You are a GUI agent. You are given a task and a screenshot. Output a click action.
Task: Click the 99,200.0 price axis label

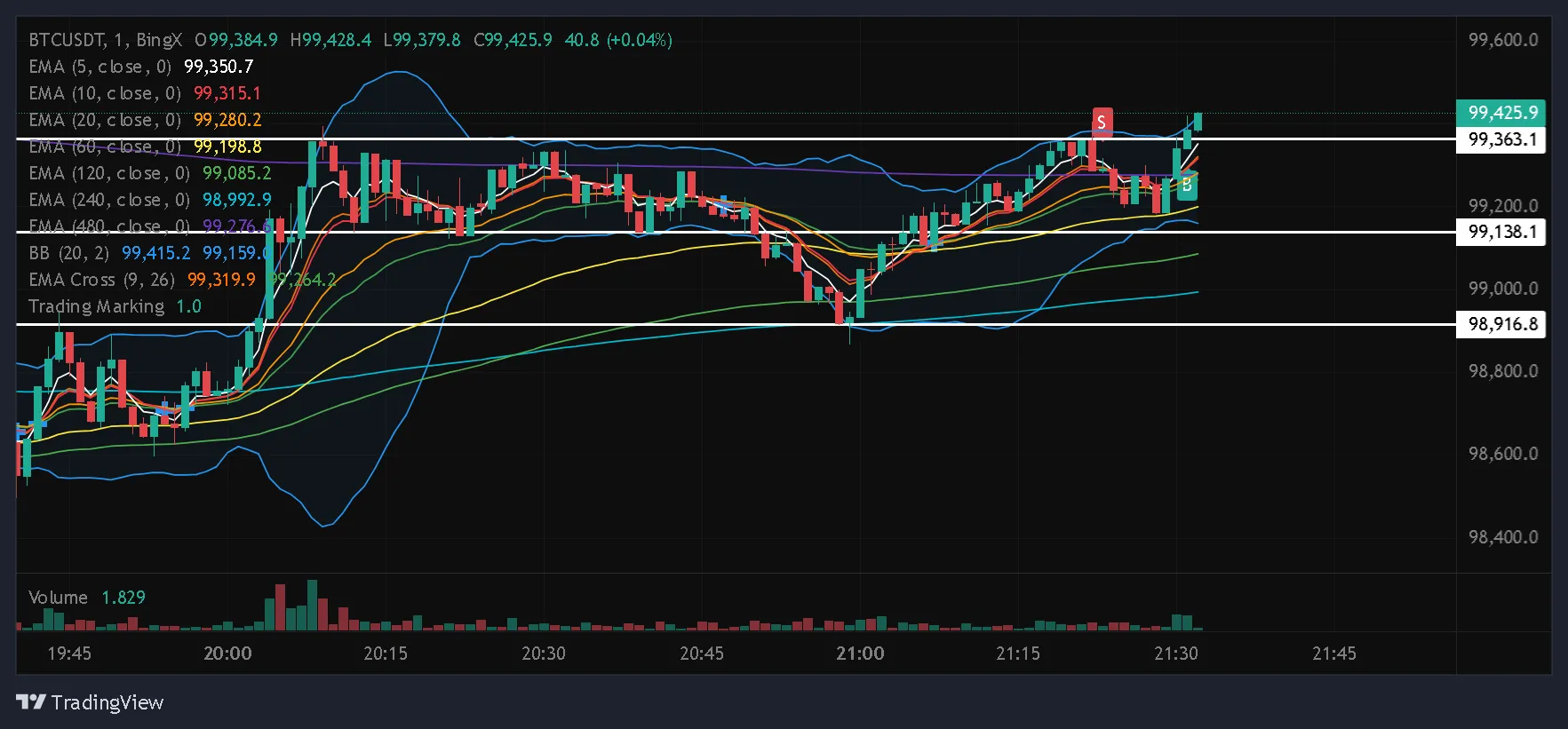[1503, 206]
